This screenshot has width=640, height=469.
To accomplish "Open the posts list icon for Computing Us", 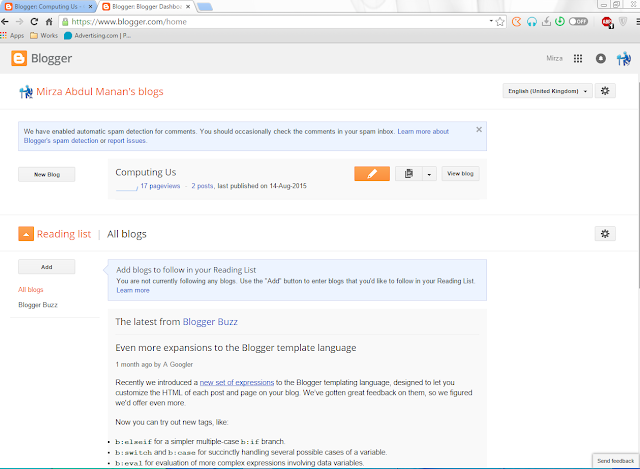I will [x=409, y=173].
